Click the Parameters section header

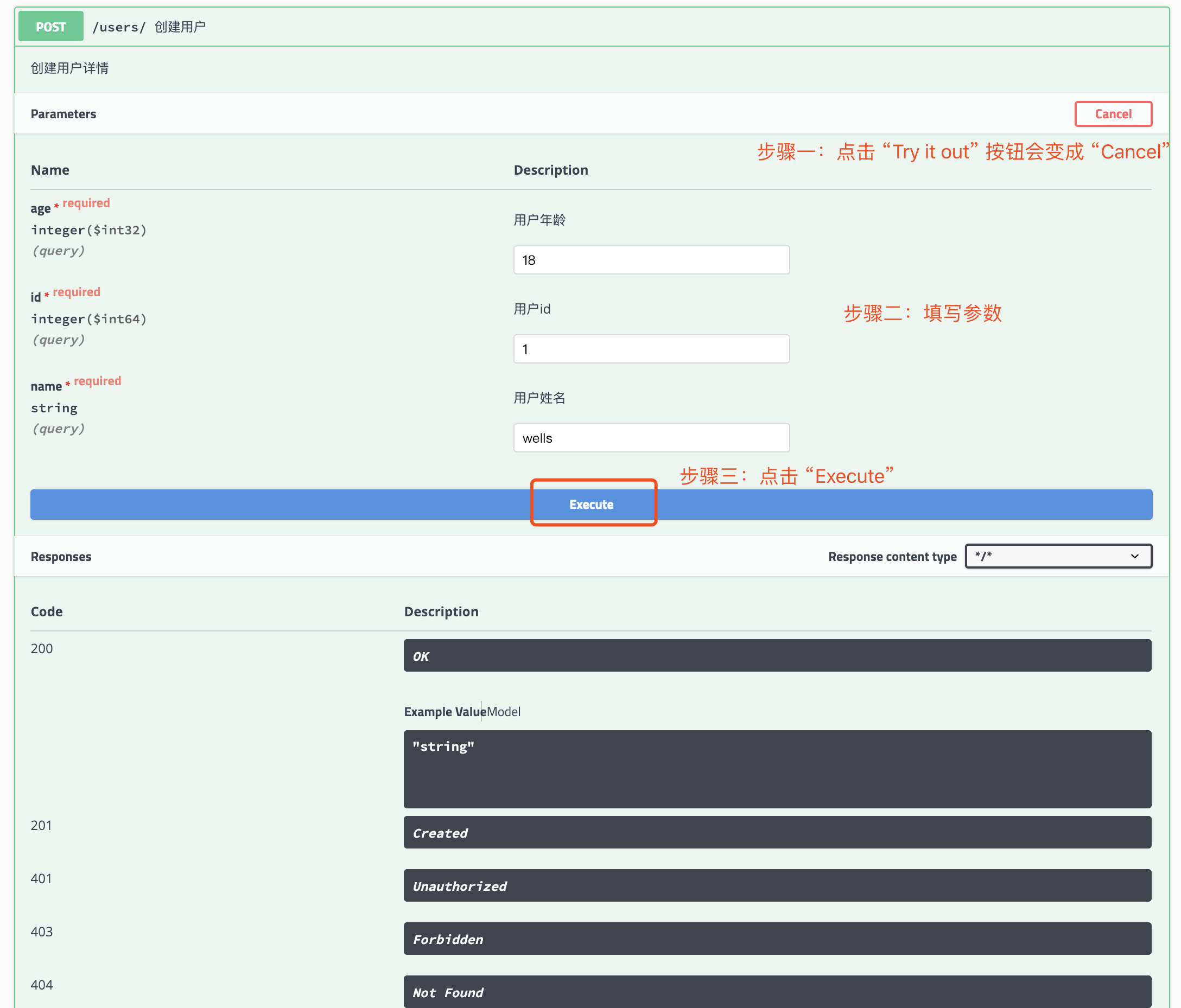[64, 114]
